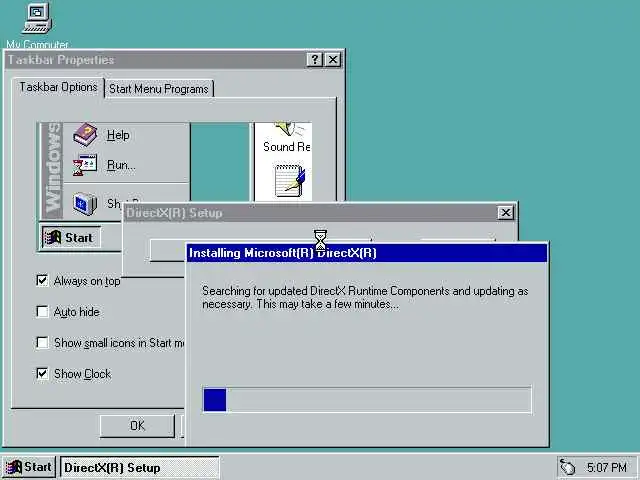Click OK in Taskbar Properties
This screenshot has height=480, width=640.
tap(137, 426)
